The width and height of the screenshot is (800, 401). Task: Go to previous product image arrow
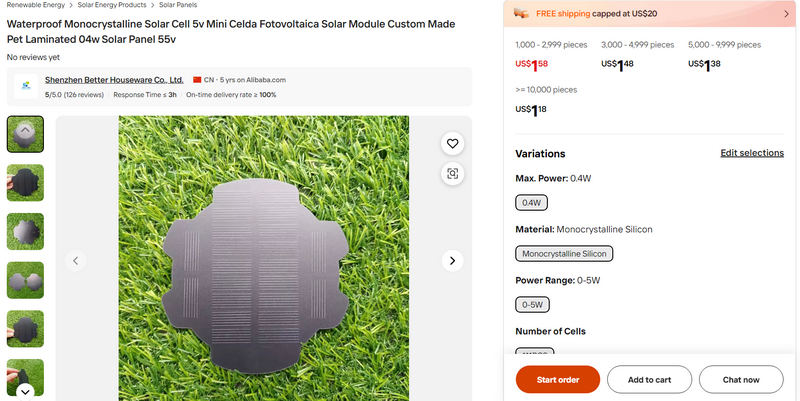pos(75,261)
